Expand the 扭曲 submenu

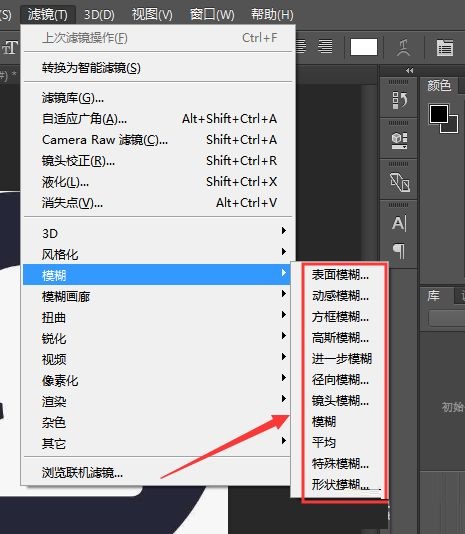click(158, 317)
